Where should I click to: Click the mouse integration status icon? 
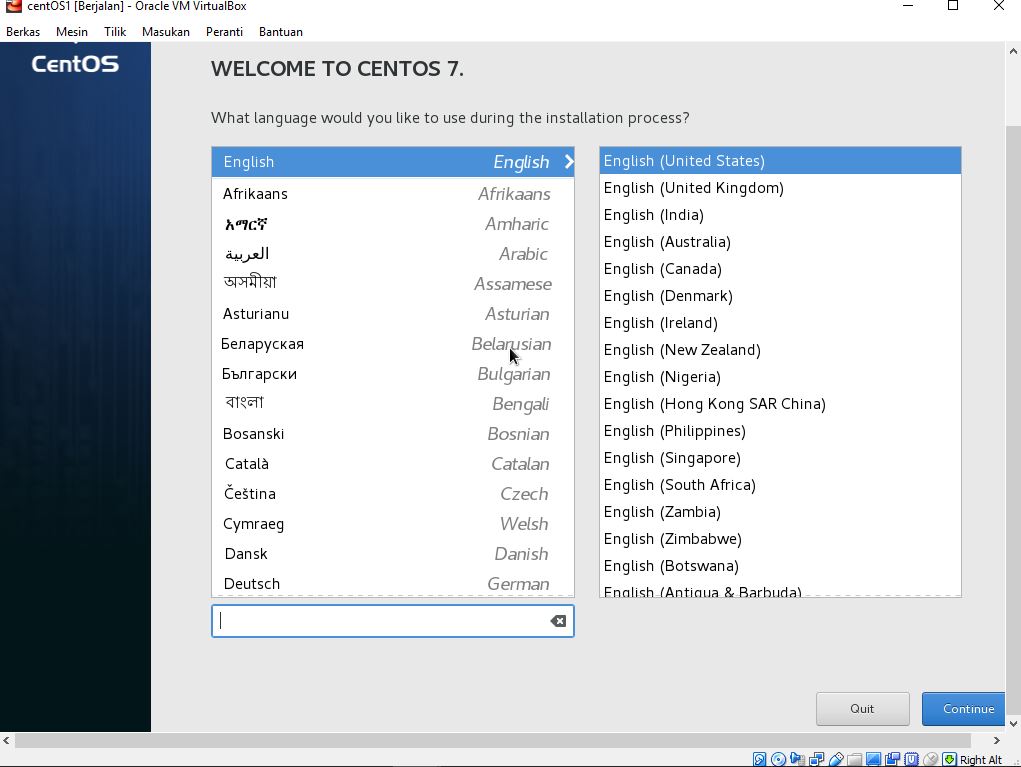tap(930, 759)
